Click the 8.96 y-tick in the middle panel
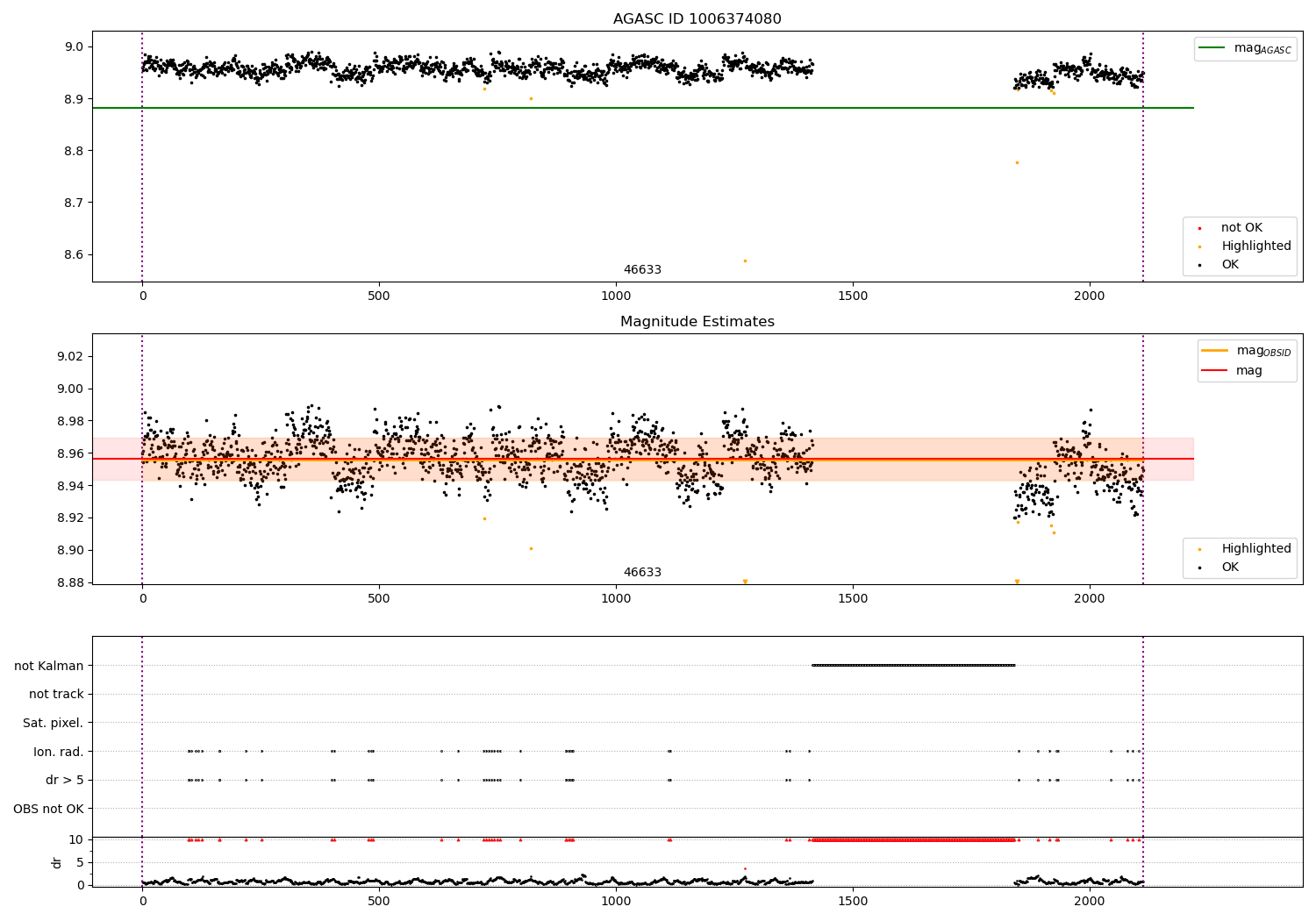Image resolution: width=1316 pixels, height=921 pixels. [71, 453]
